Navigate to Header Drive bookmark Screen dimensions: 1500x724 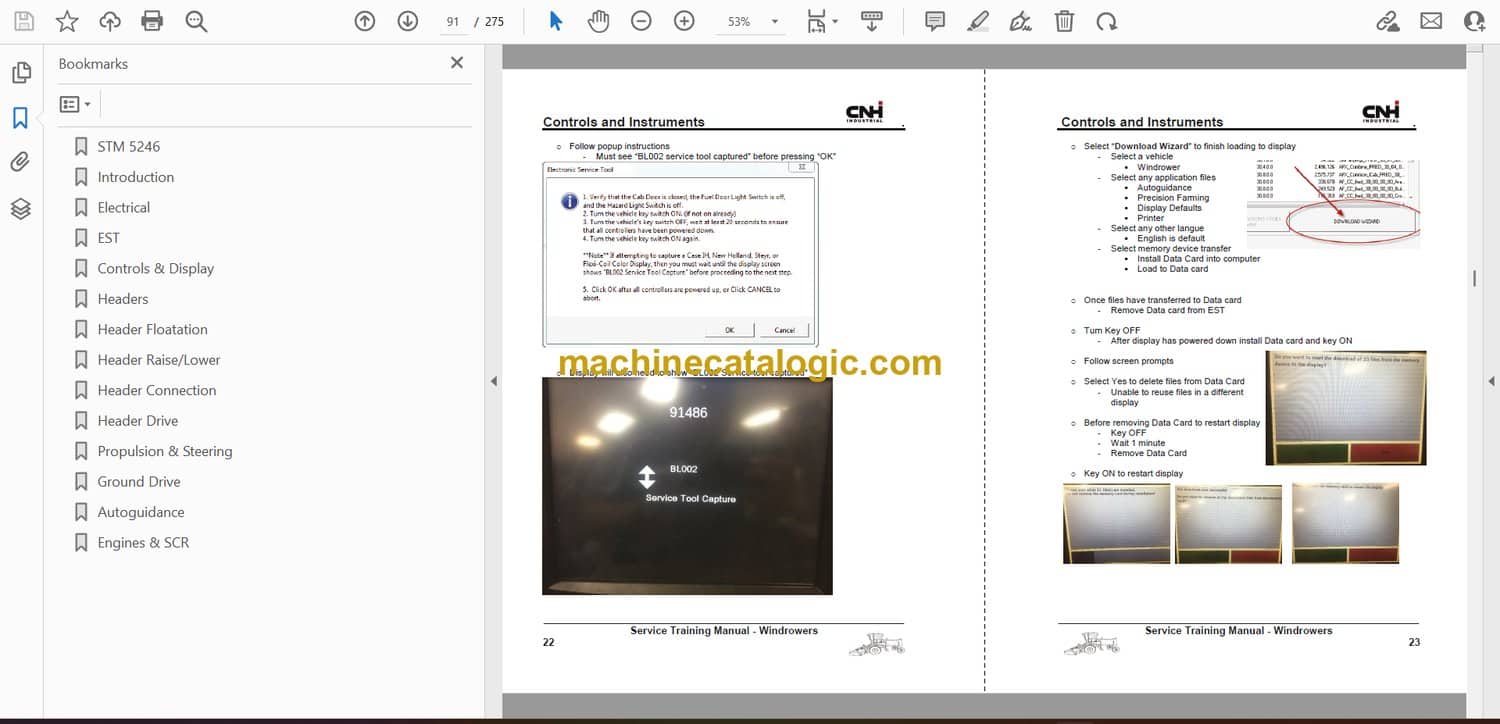138,421
